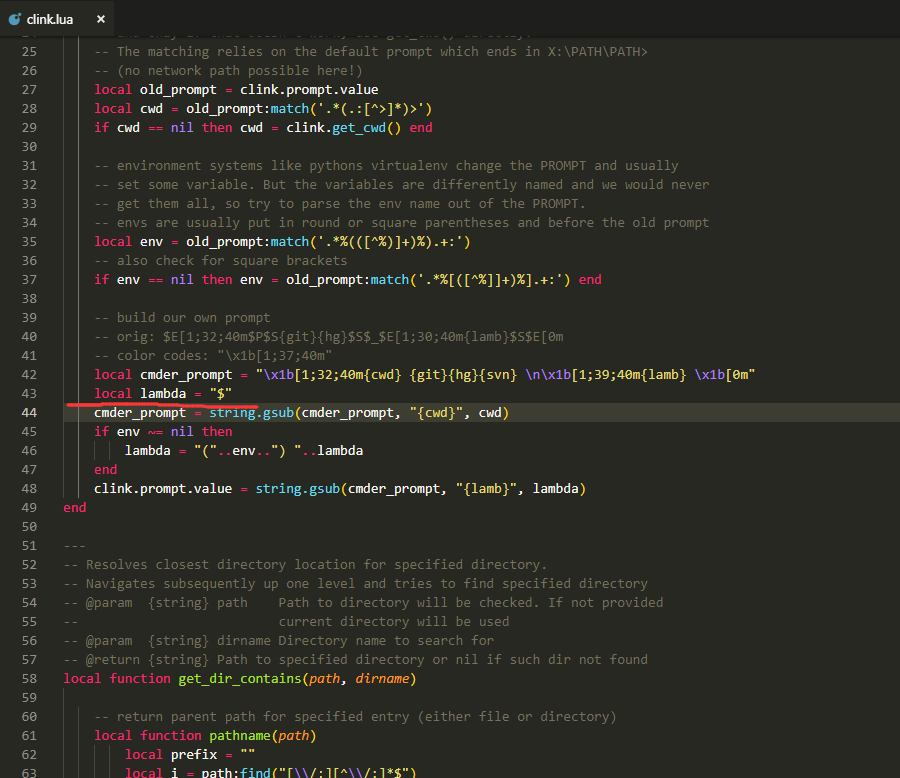Click 'lambda' variable name on line 43
900x778 pixels.
[163, 393]
